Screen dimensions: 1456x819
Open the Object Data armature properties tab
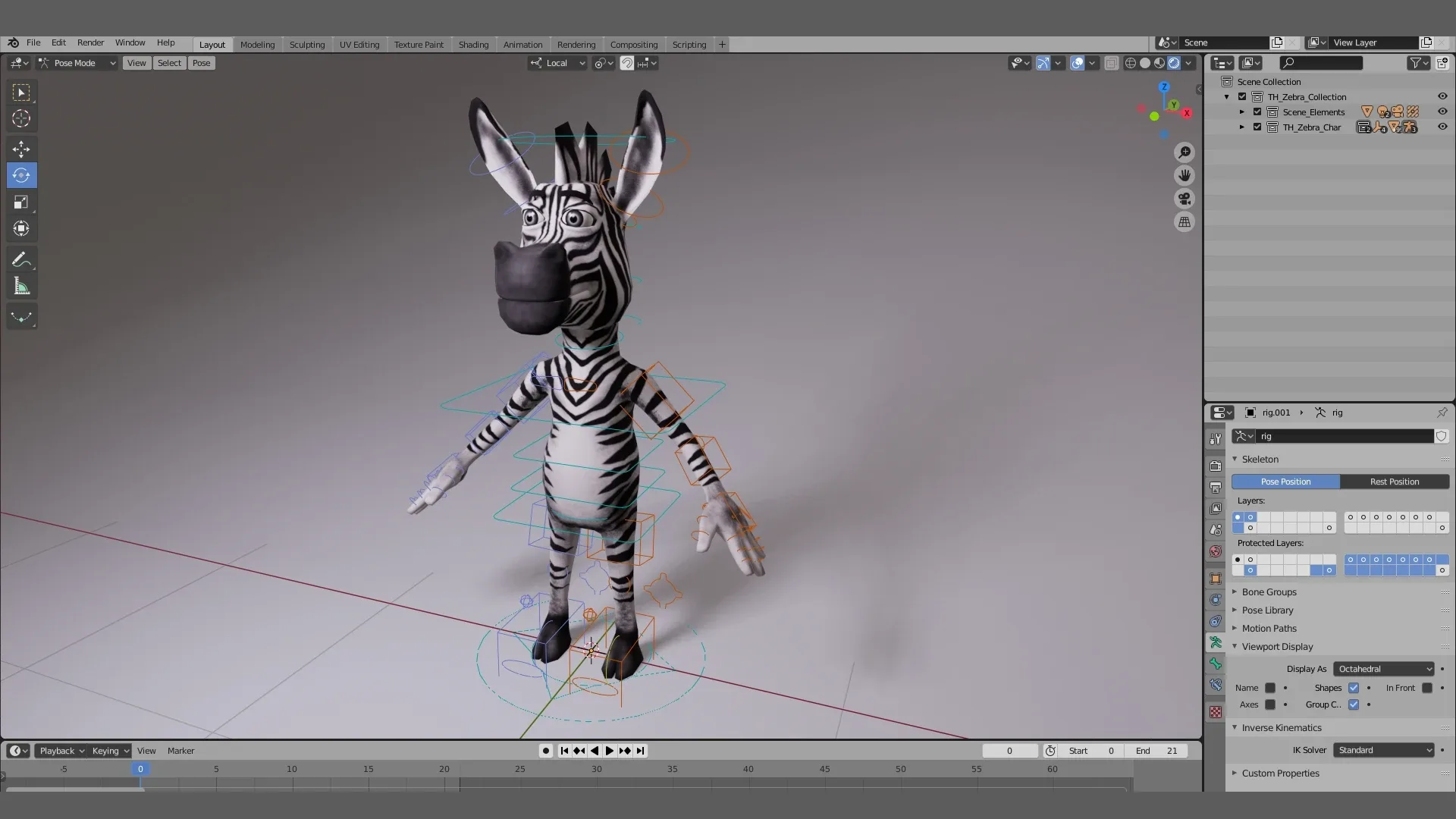[1216, 642]
